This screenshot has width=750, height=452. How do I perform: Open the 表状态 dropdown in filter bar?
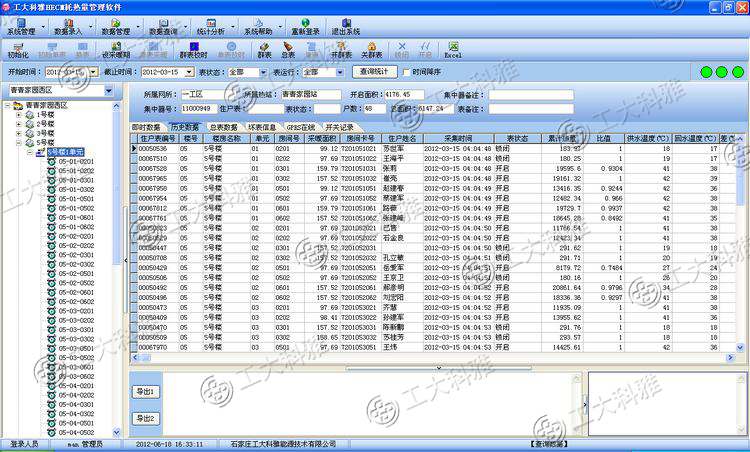263,72
